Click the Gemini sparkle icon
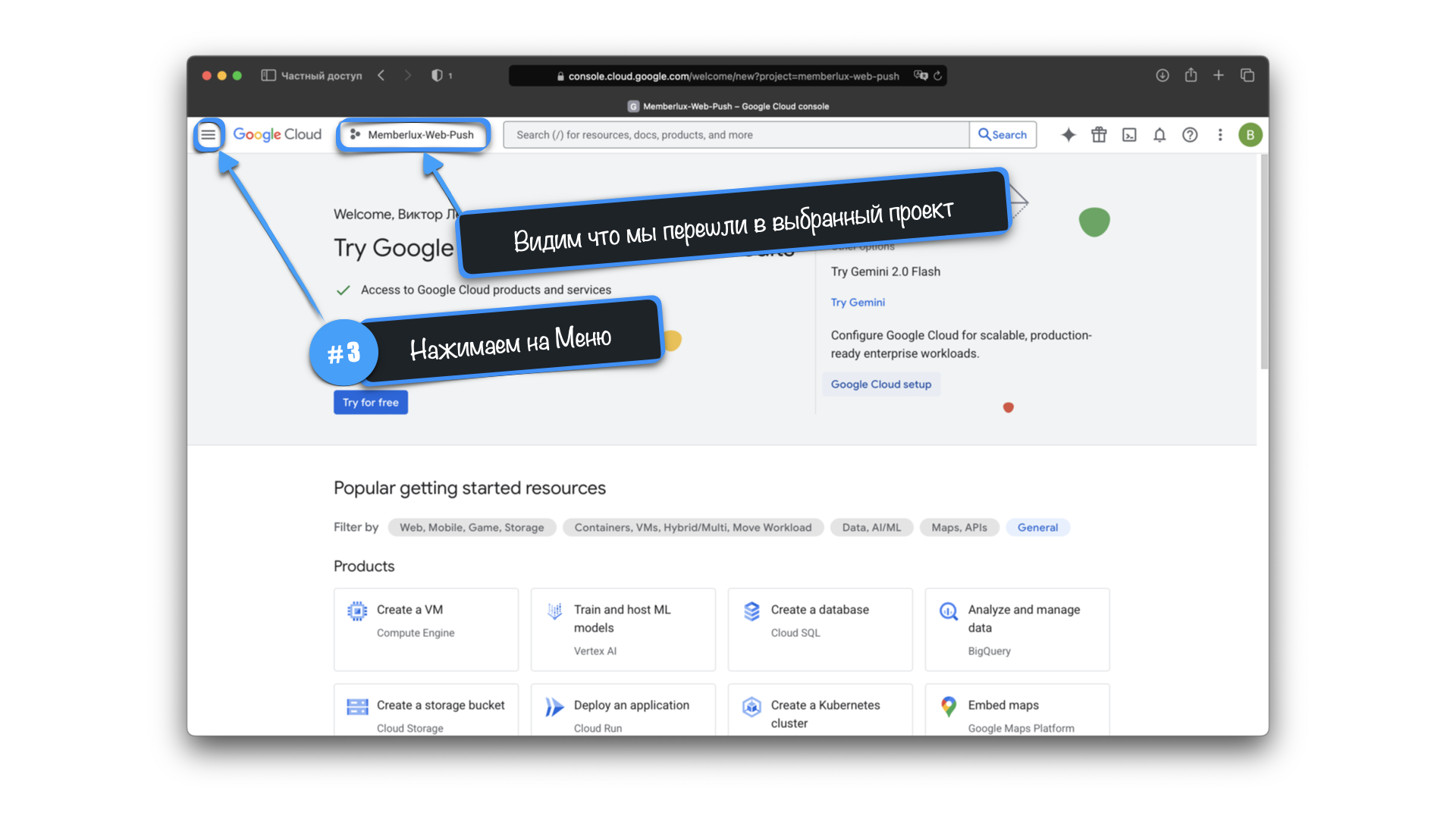The image size is (1456, 819). point(1068,135)
